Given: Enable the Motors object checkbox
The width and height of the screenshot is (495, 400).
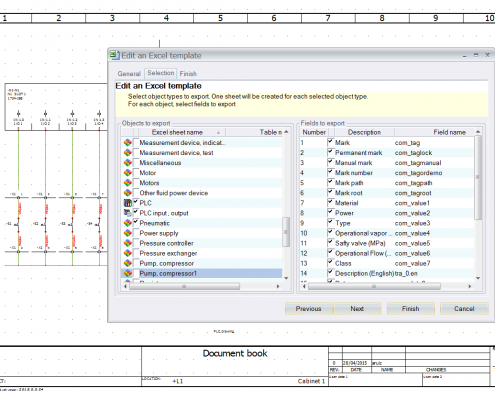Looking at the screenshot, I should (136, 182).
